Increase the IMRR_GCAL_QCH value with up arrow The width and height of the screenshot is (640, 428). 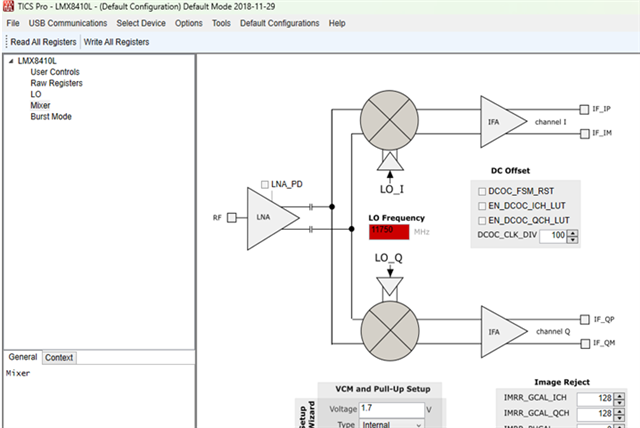tap(620, 411)
